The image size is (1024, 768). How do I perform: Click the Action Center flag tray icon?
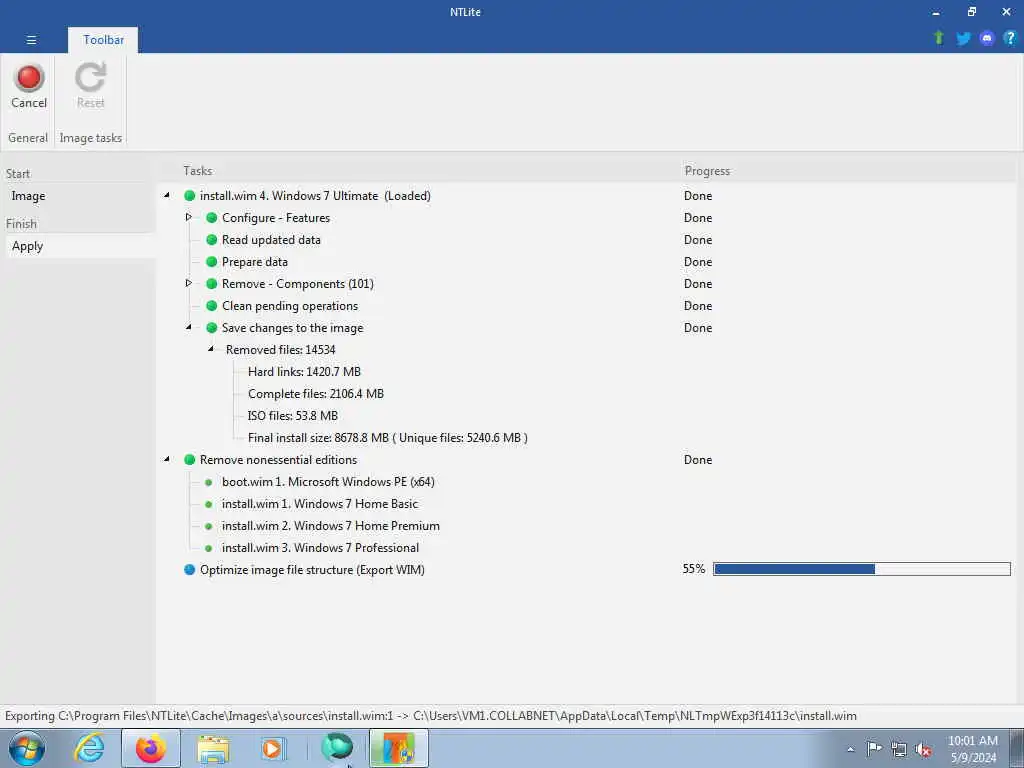click(874, 748)
